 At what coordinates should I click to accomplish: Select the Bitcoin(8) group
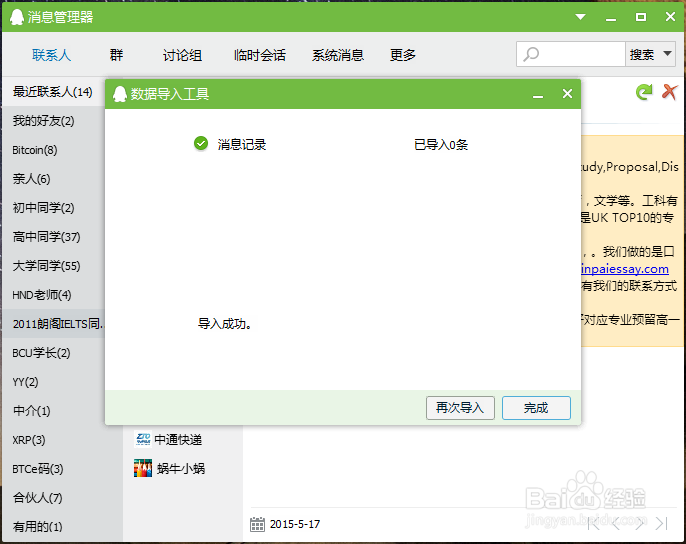(53, 150)
